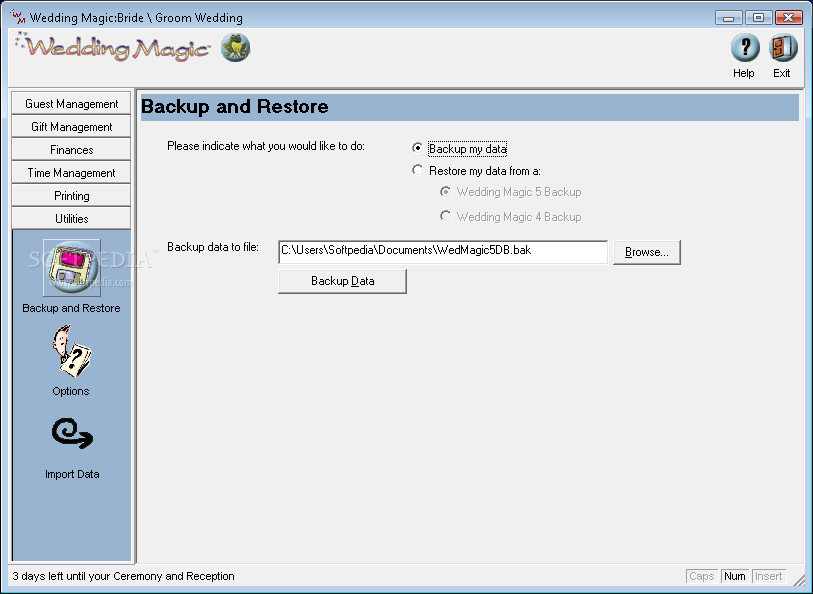Click the Caps indicator in status bar
The image size is (813, 594).
(x=702, y=576)
